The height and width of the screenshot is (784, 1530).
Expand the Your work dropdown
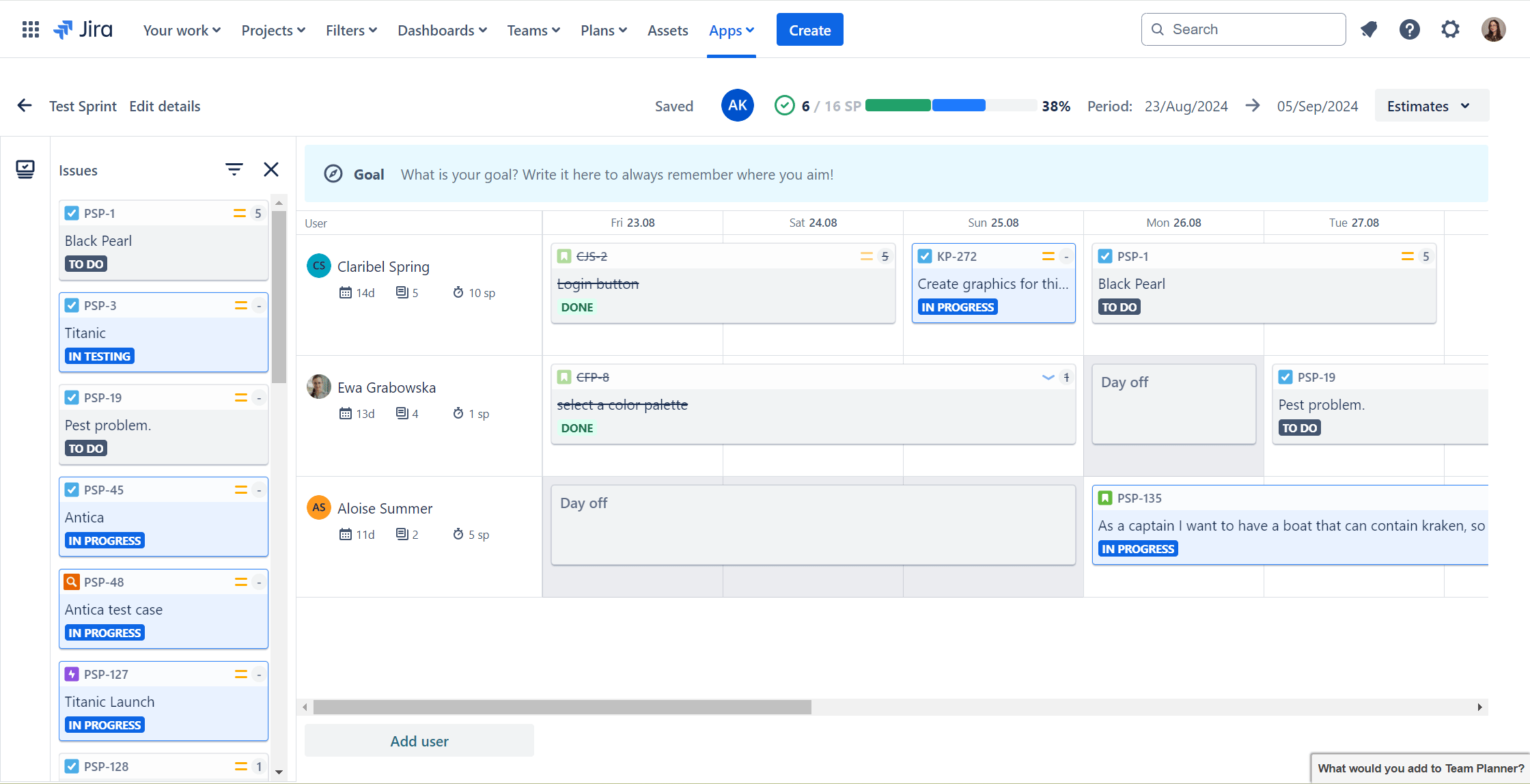click(182, 30)
